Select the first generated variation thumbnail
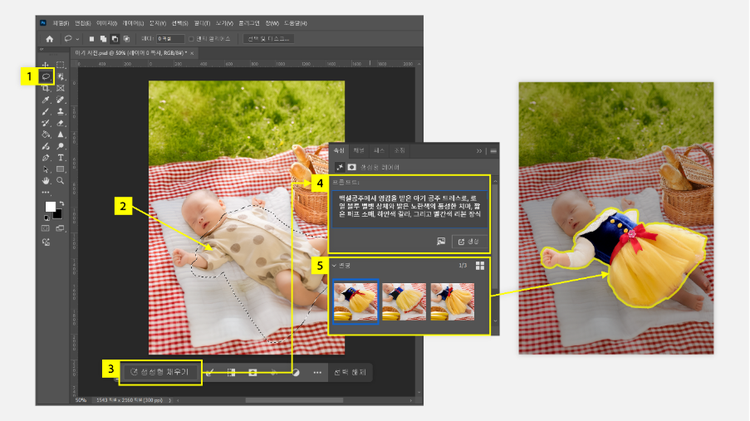750x421 pixels. tap(356, 301)
